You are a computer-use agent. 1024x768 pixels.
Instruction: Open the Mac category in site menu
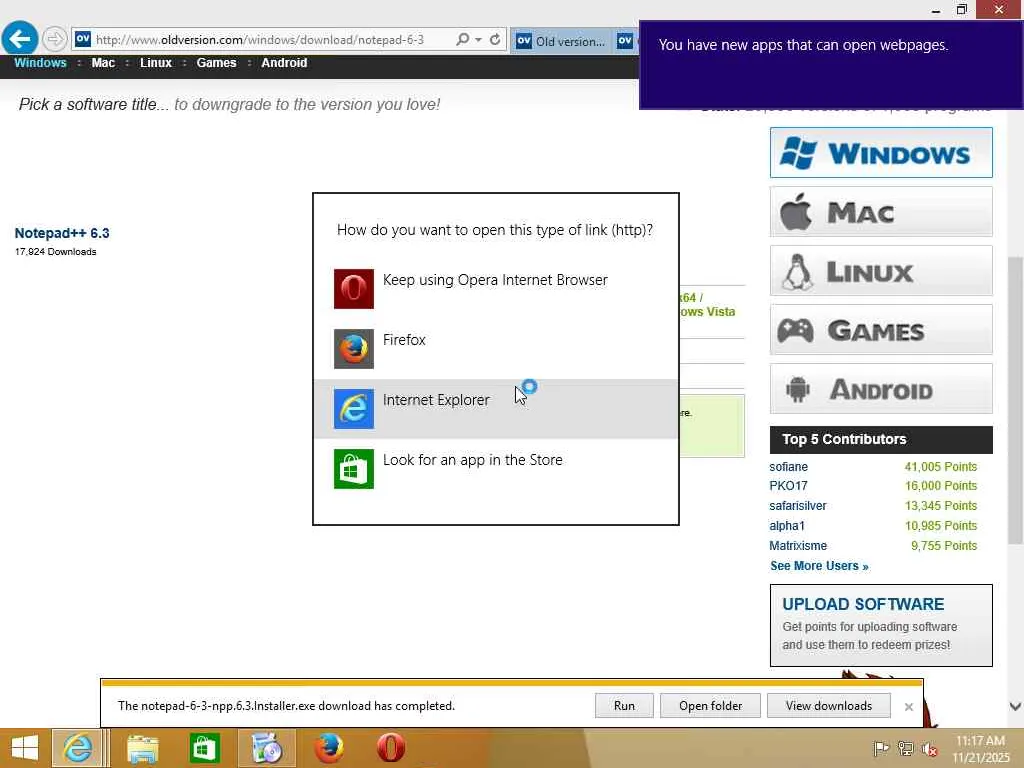pyautogui.click(x=103, y=63)
